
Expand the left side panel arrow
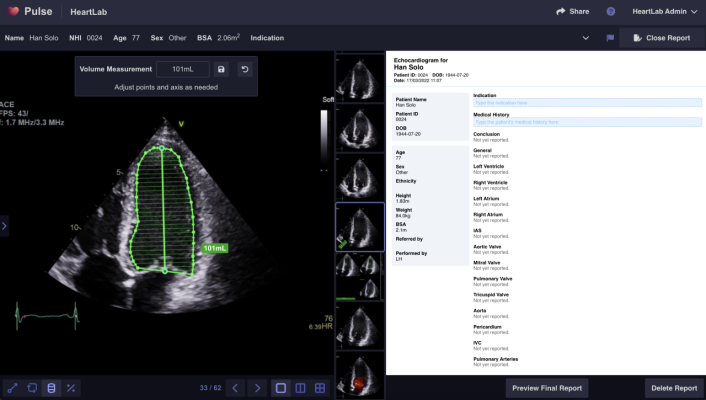(x=4, y=226)
